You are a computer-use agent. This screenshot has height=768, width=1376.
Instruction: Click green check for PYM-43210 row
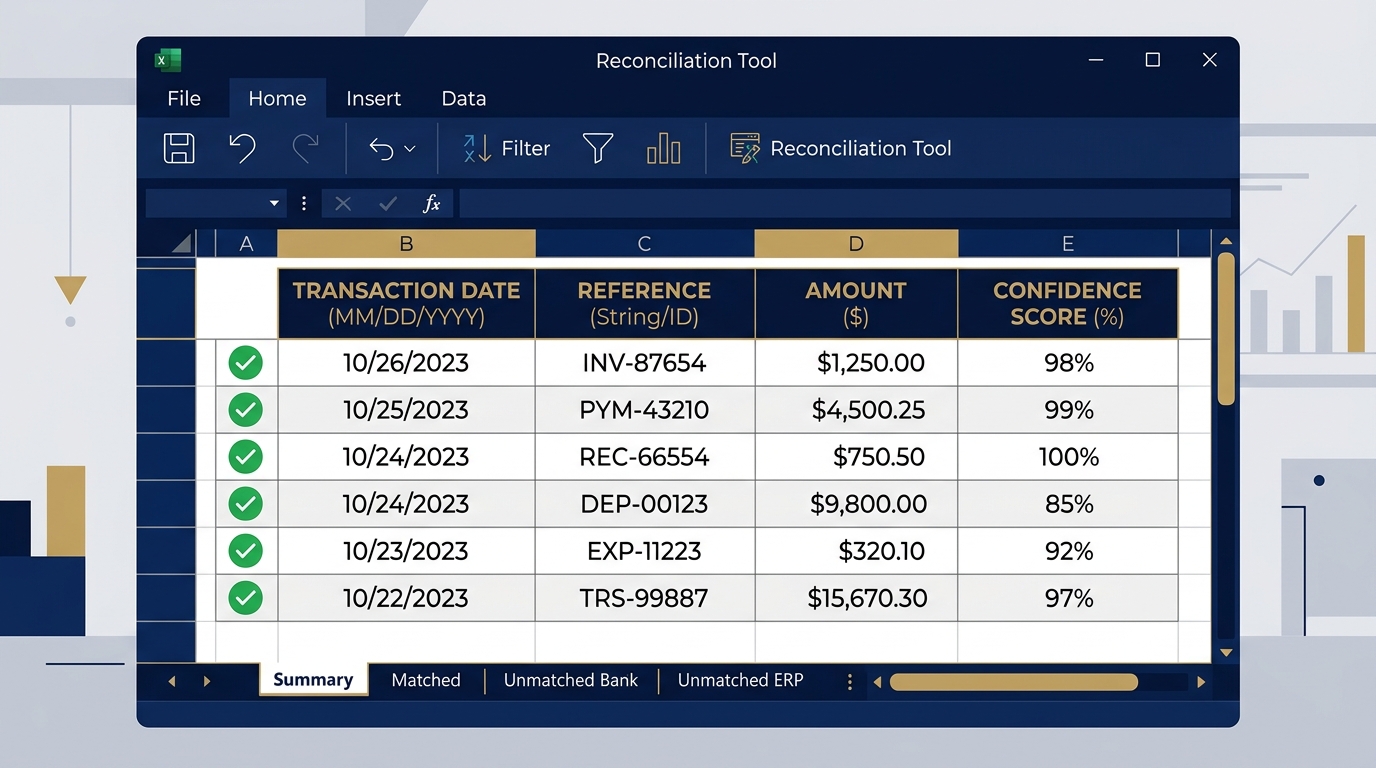246,410
